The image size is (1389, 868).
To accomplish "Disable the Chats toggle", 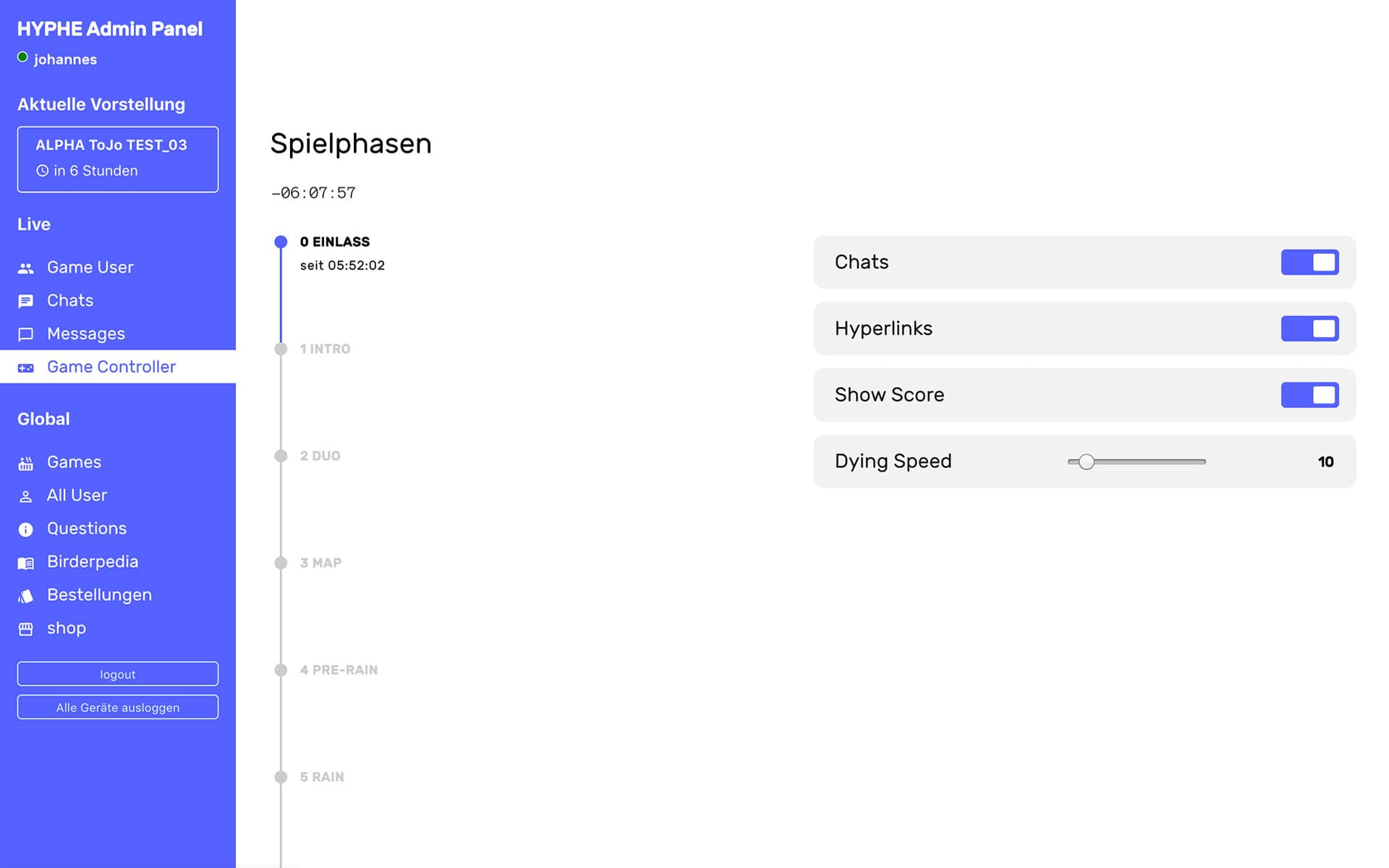I will click(x=1309, y=262).
